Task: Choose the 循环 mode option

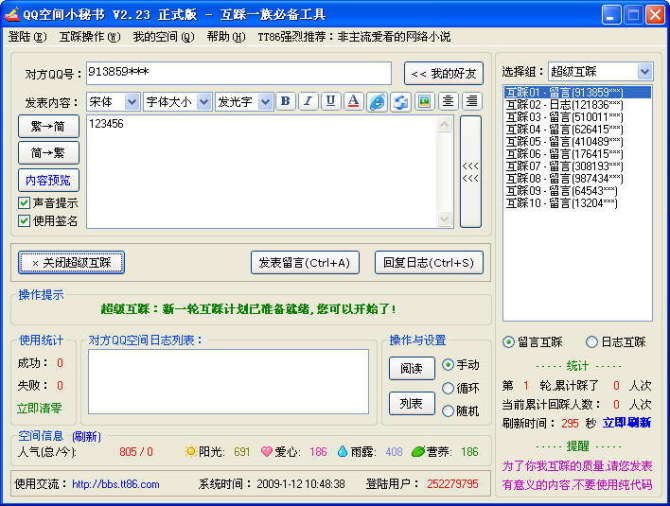Action: coord(447,388)
